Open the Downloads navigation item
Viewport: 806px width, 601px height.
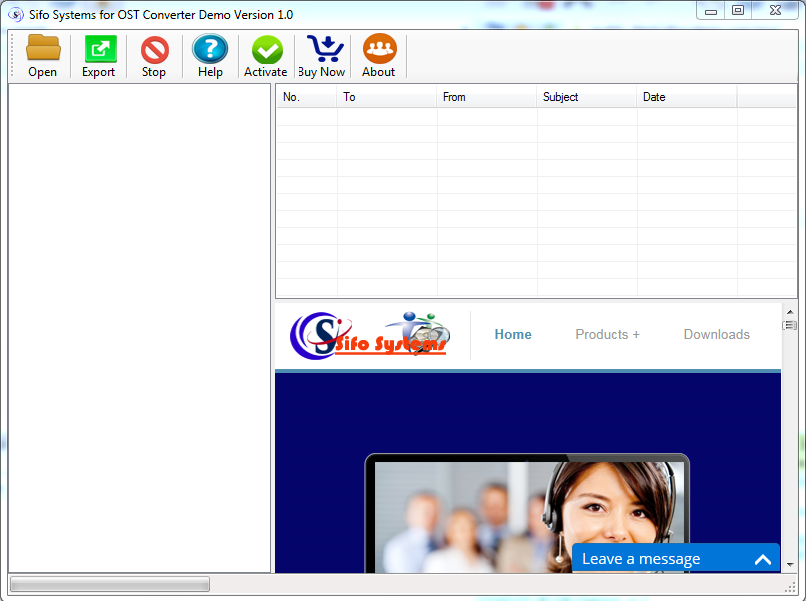716,334
